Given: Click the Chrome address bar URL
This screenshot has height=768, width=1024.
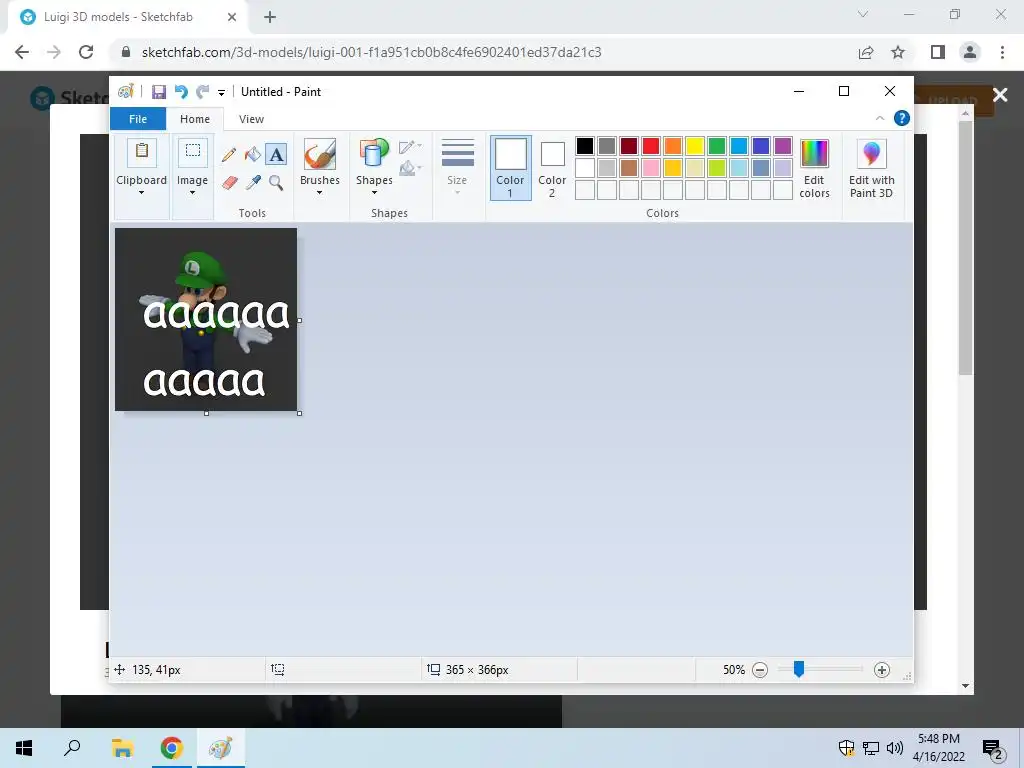Looking at the screenshot, I should [x=372, y=52].
